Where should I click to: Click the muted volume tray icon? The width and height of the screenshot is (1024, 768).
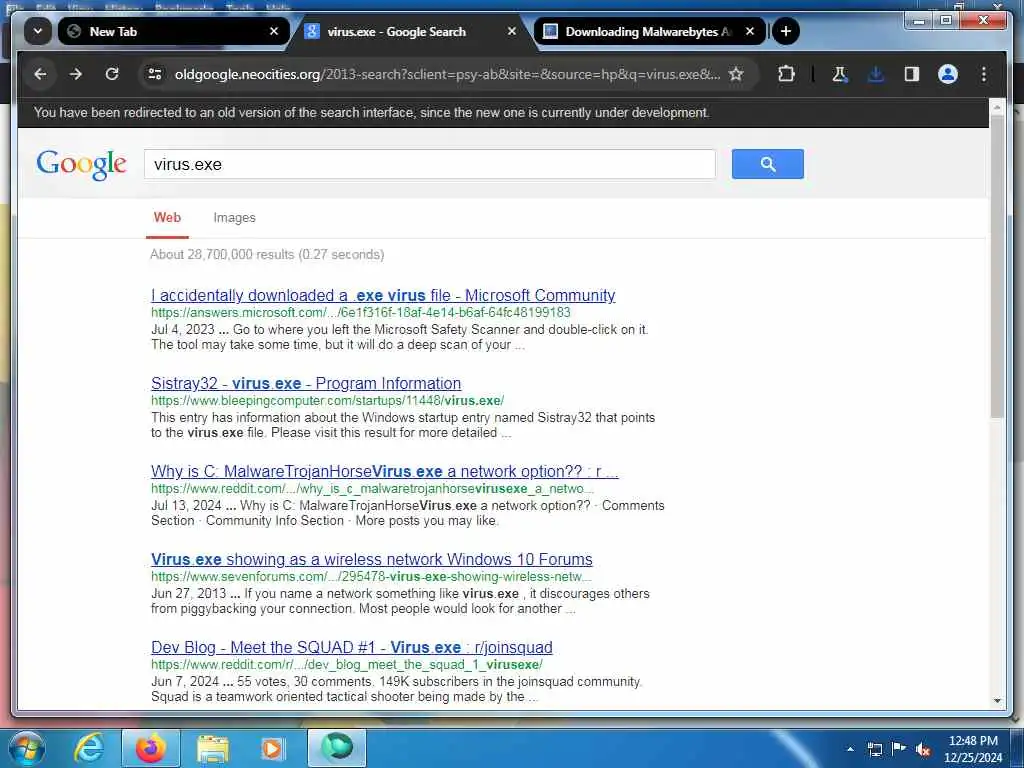[923, 750]
